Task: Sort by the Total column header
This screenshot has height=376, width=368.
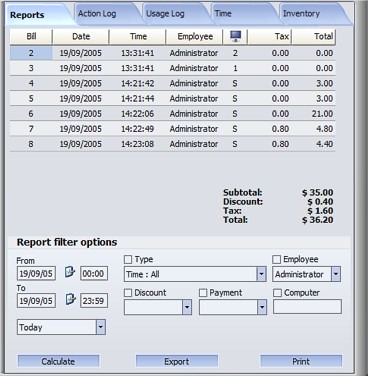Action: [x=314, y=36]
